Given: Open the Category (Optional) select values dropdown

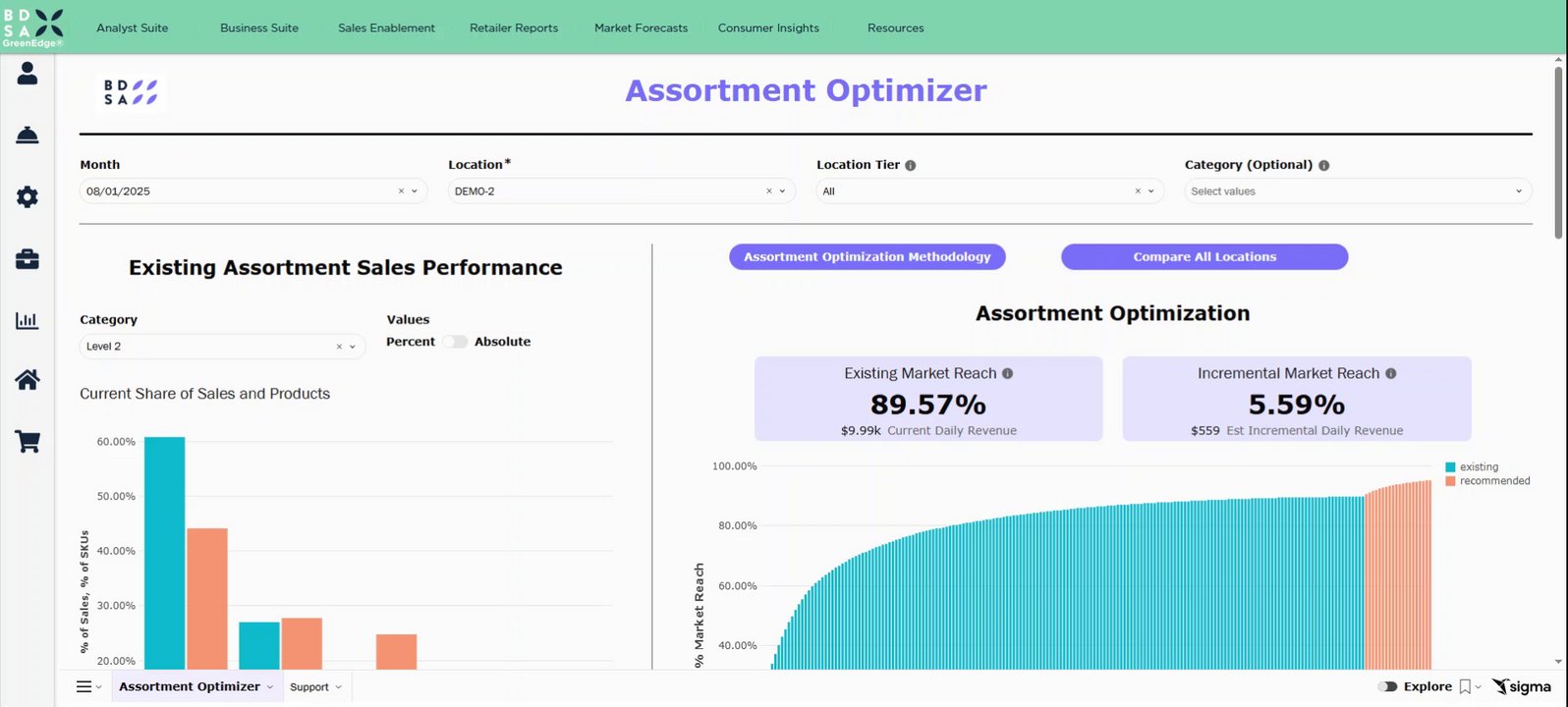Looking at the screenshot, I should click(1358, 191).
